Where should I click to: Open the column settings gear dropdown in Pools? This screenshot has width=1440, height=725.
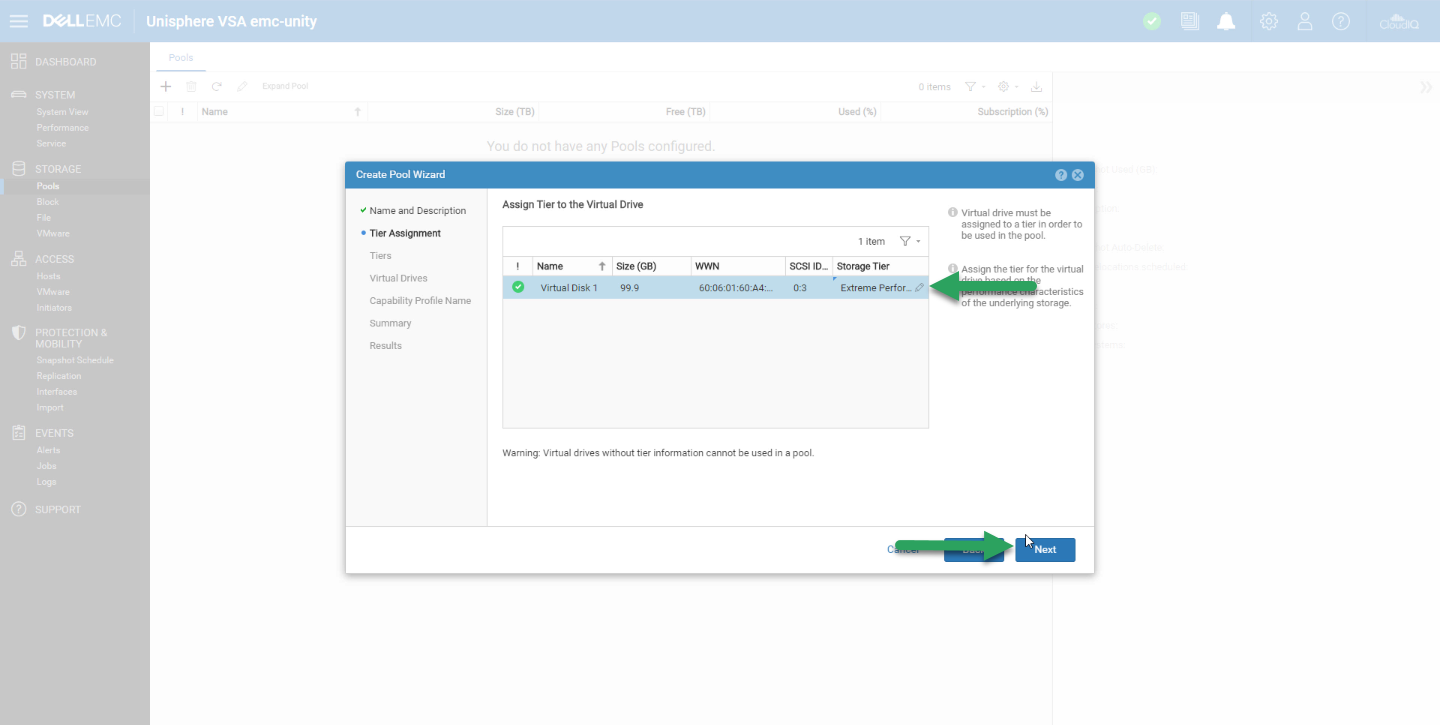pyautogui.click(x=1008, y=87)
